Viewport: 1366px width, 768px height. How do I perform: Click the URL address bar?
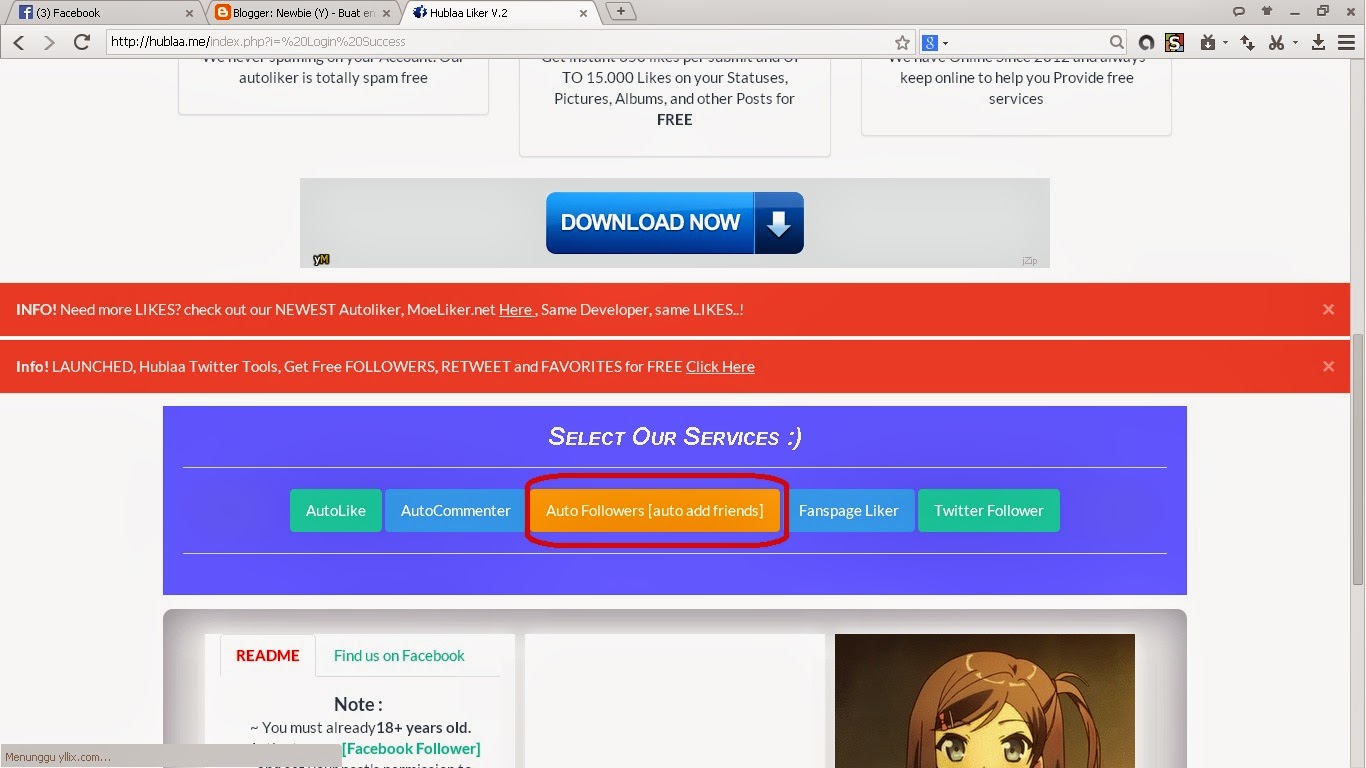[x=500, y=42]
